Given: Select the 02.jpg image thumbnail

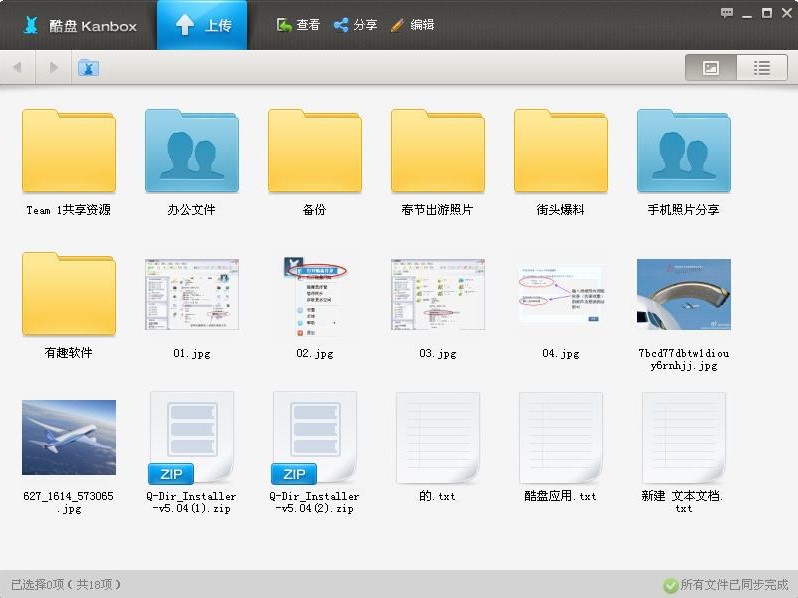Looking at the screenshot, I should pos(314,293).
